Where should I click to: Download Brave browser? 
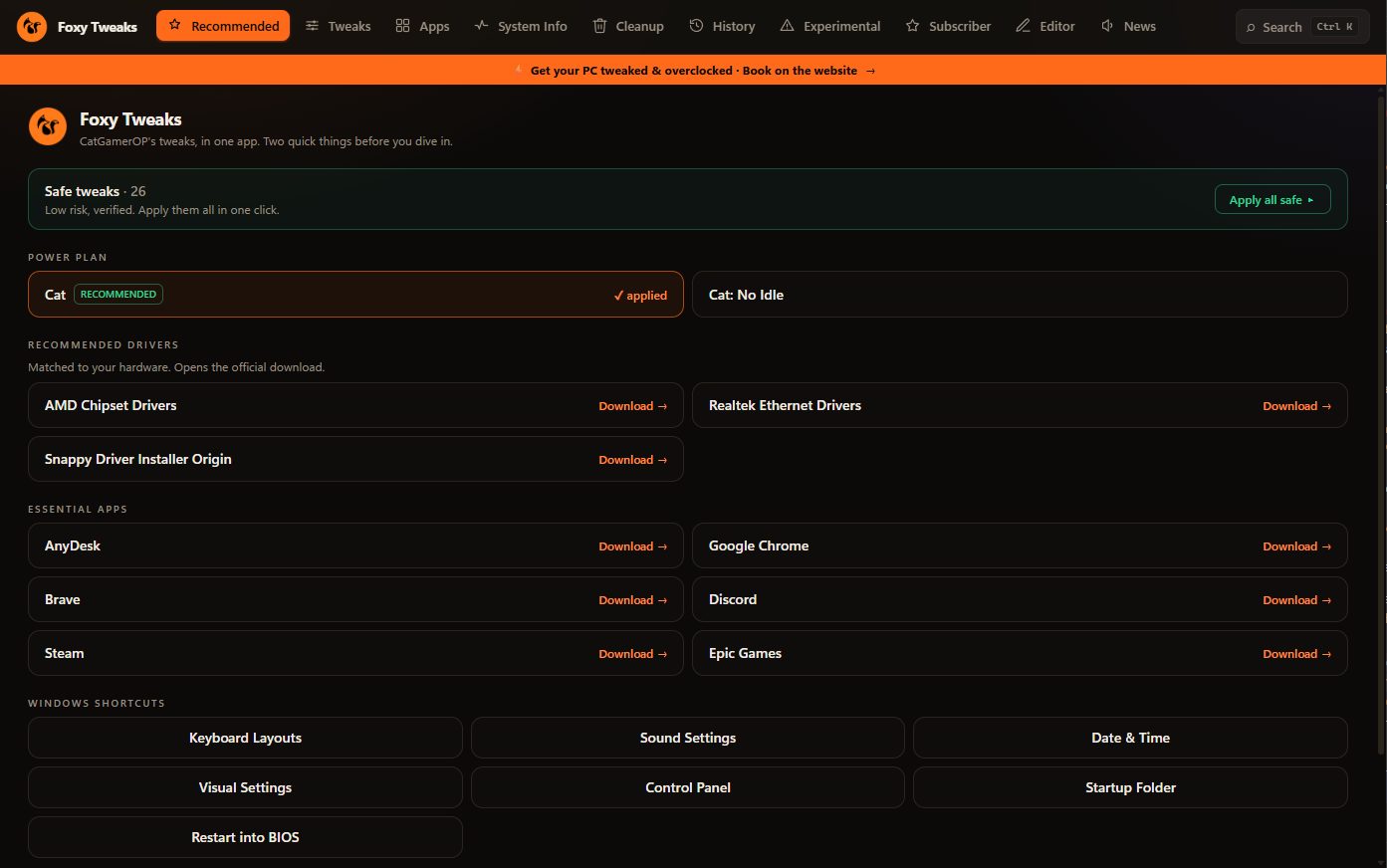point(632,600)
